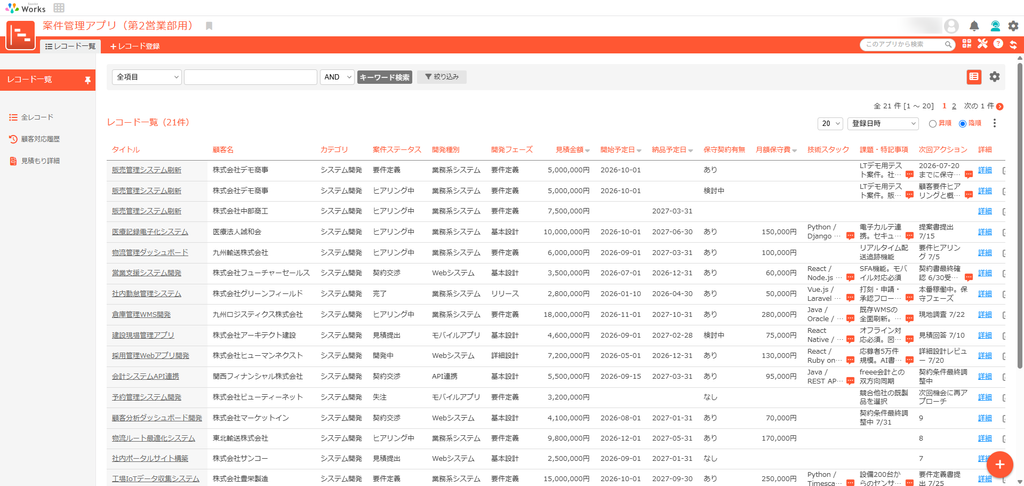Sort by 納品予定日 column arrow

692,150
